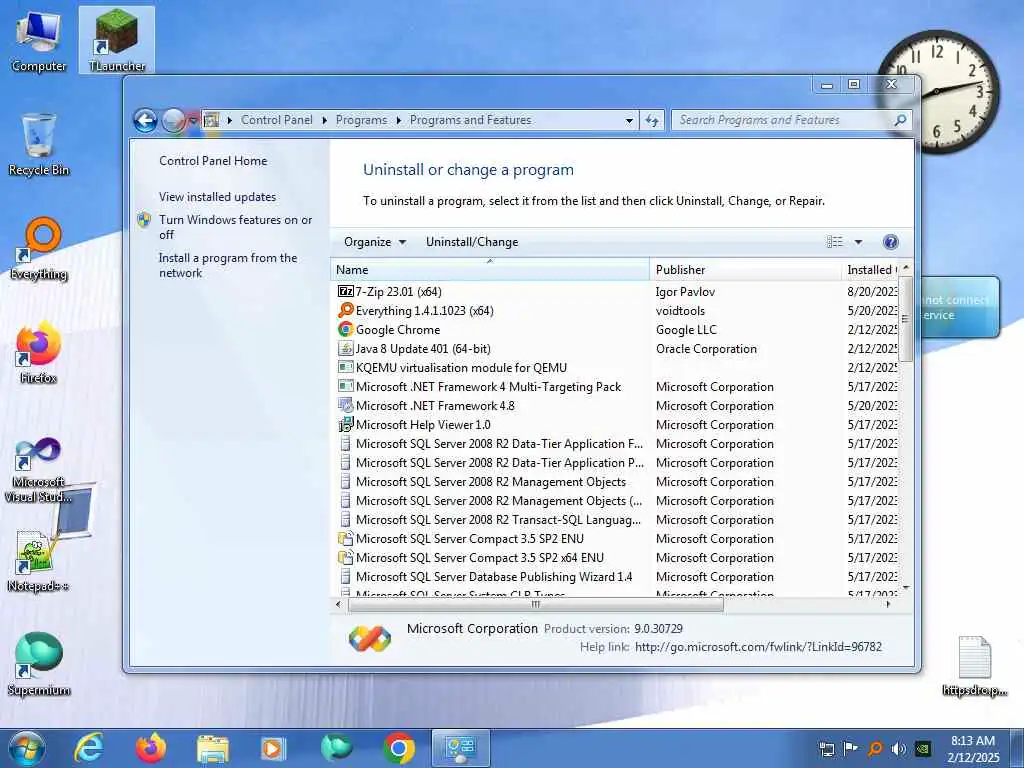Open the Help question mark button
The image size is (1024, 768).
click(x=890, y=242)
